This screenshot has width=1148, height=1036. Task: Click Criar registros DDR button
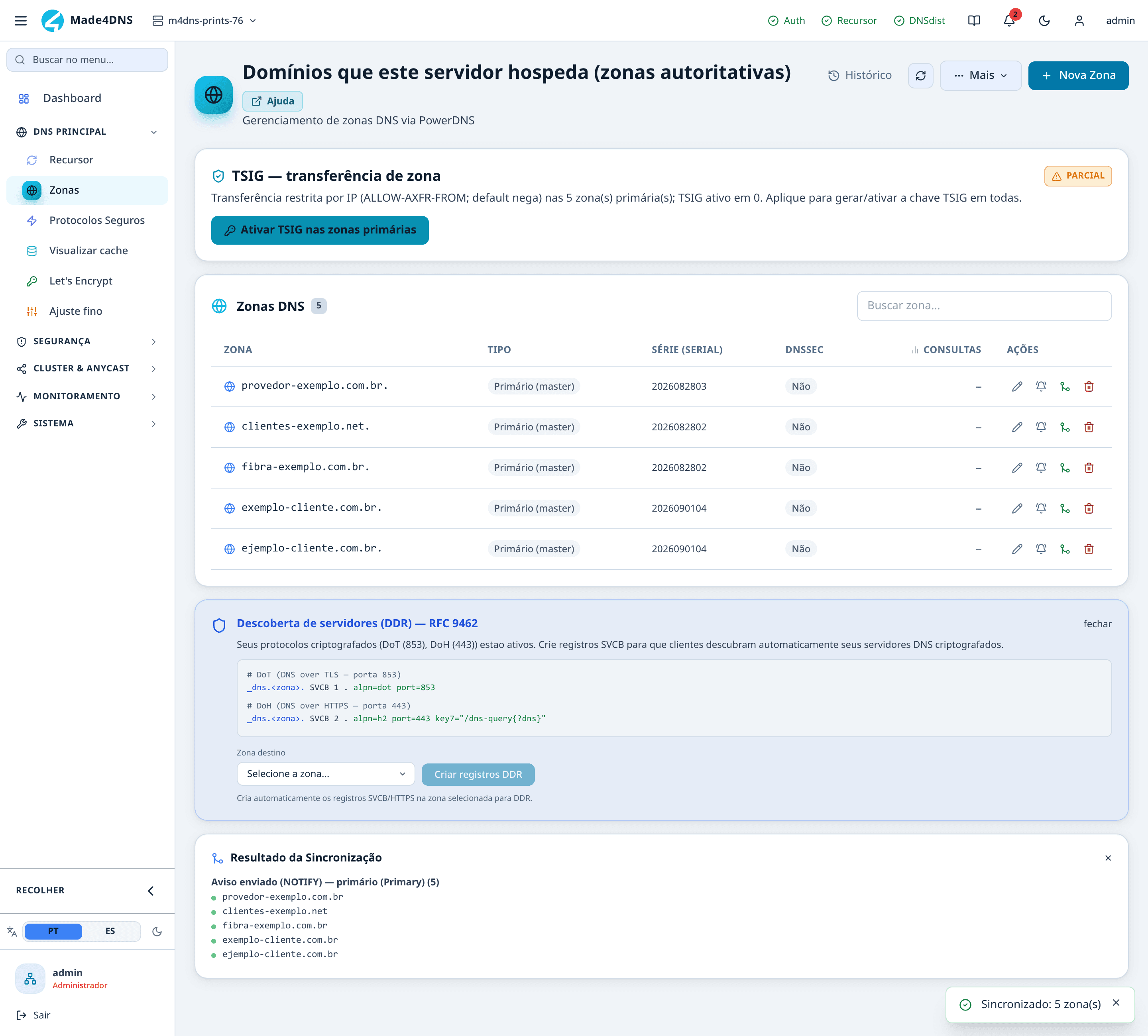(x=478, y=775)
